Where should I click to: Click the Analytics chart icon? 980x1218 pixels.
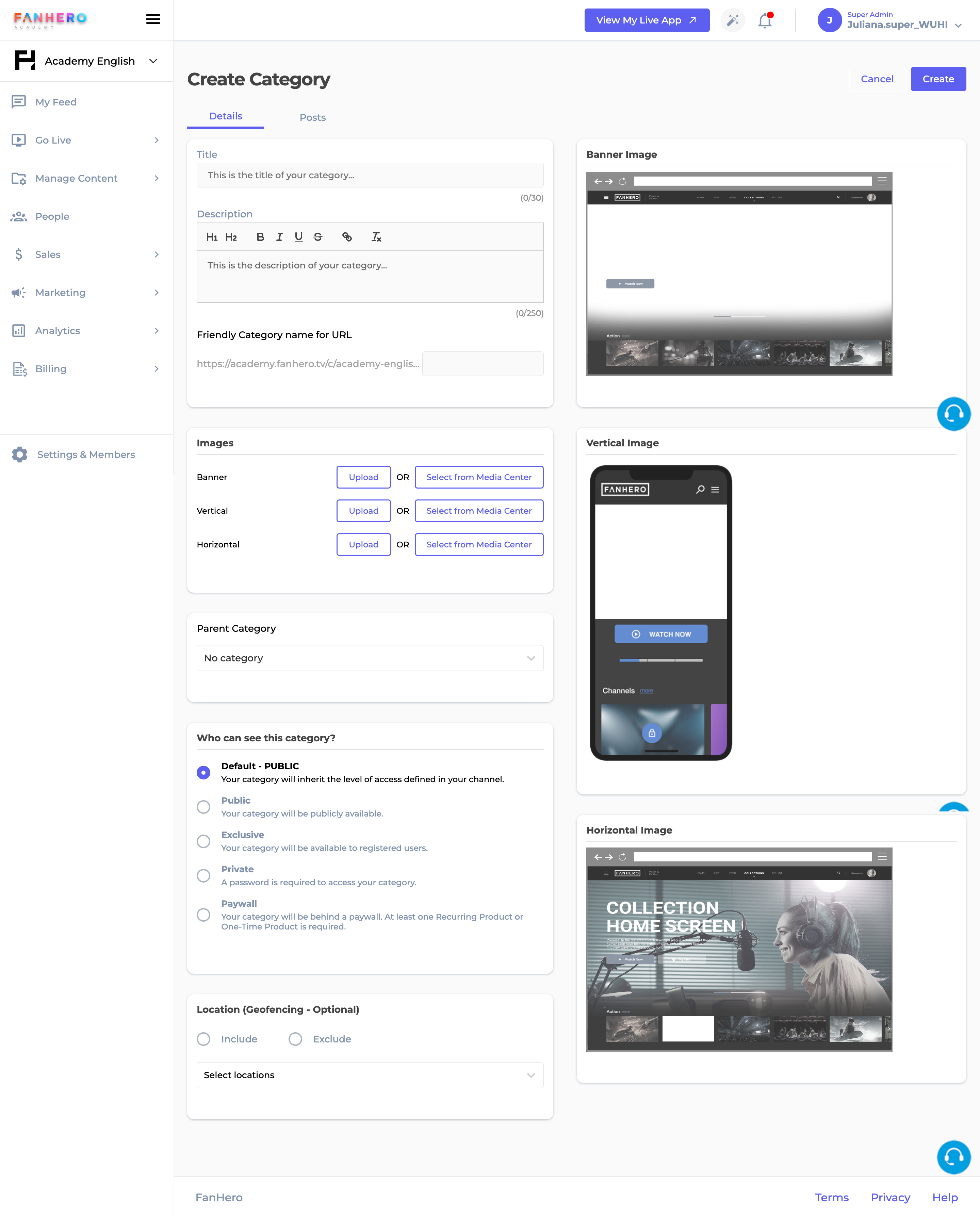[19, 330]
